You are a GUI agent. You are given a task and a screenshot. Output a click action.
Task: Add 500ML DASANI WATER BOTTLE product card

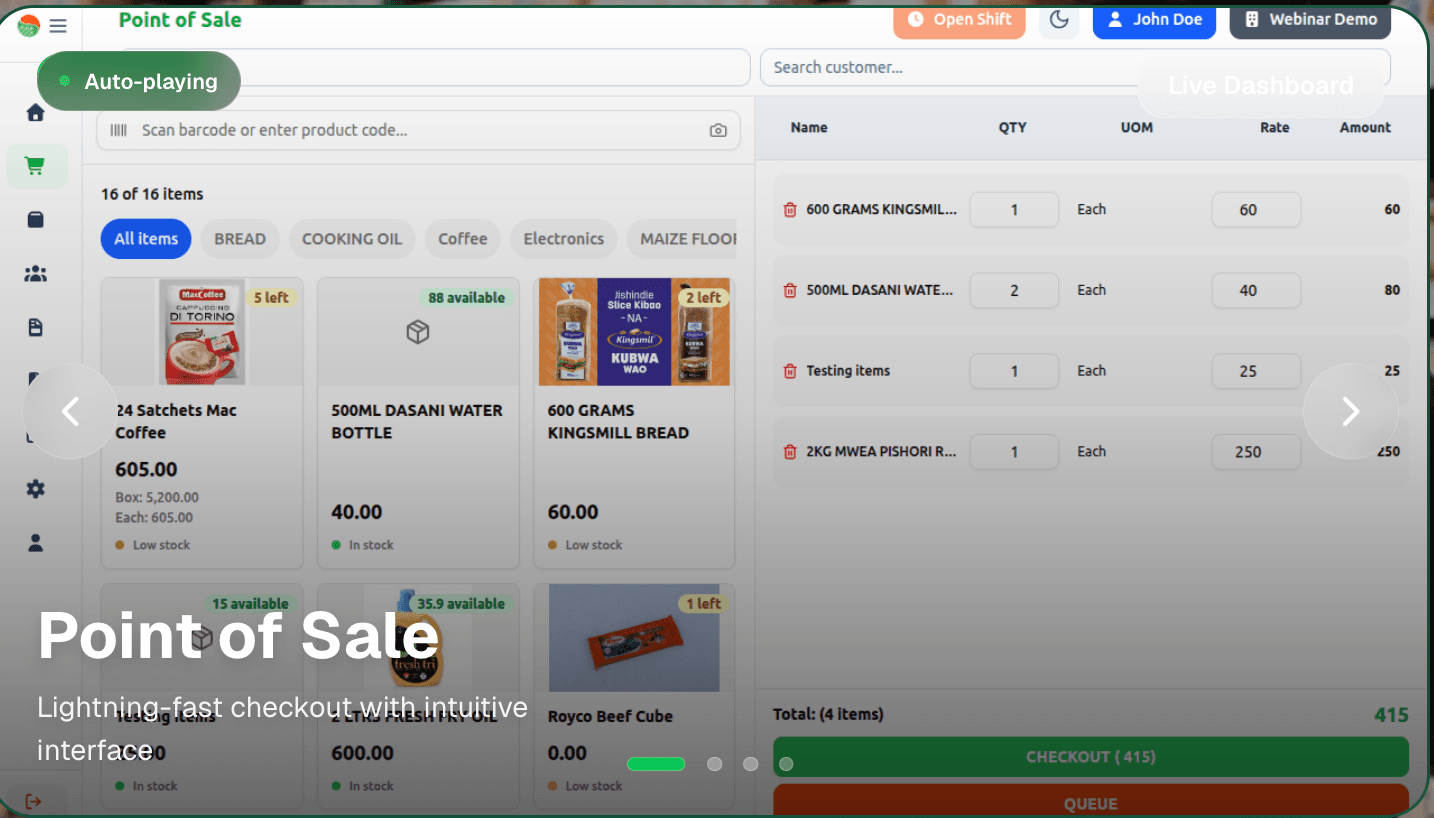click(x=418, y=423)
